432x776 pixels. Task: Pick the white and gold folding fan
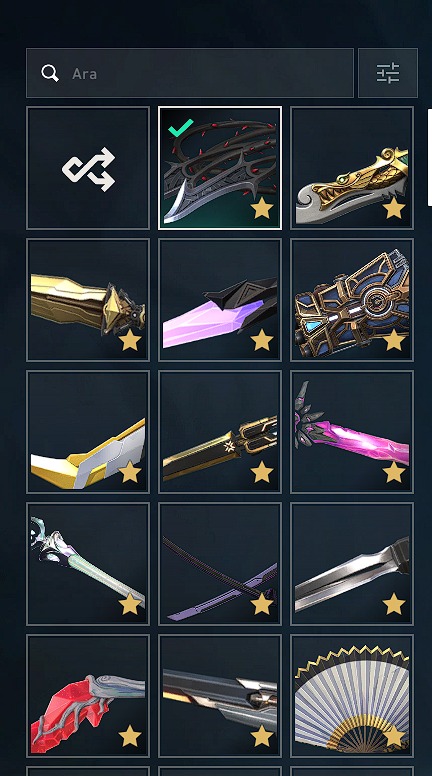(x=352, y=696)
